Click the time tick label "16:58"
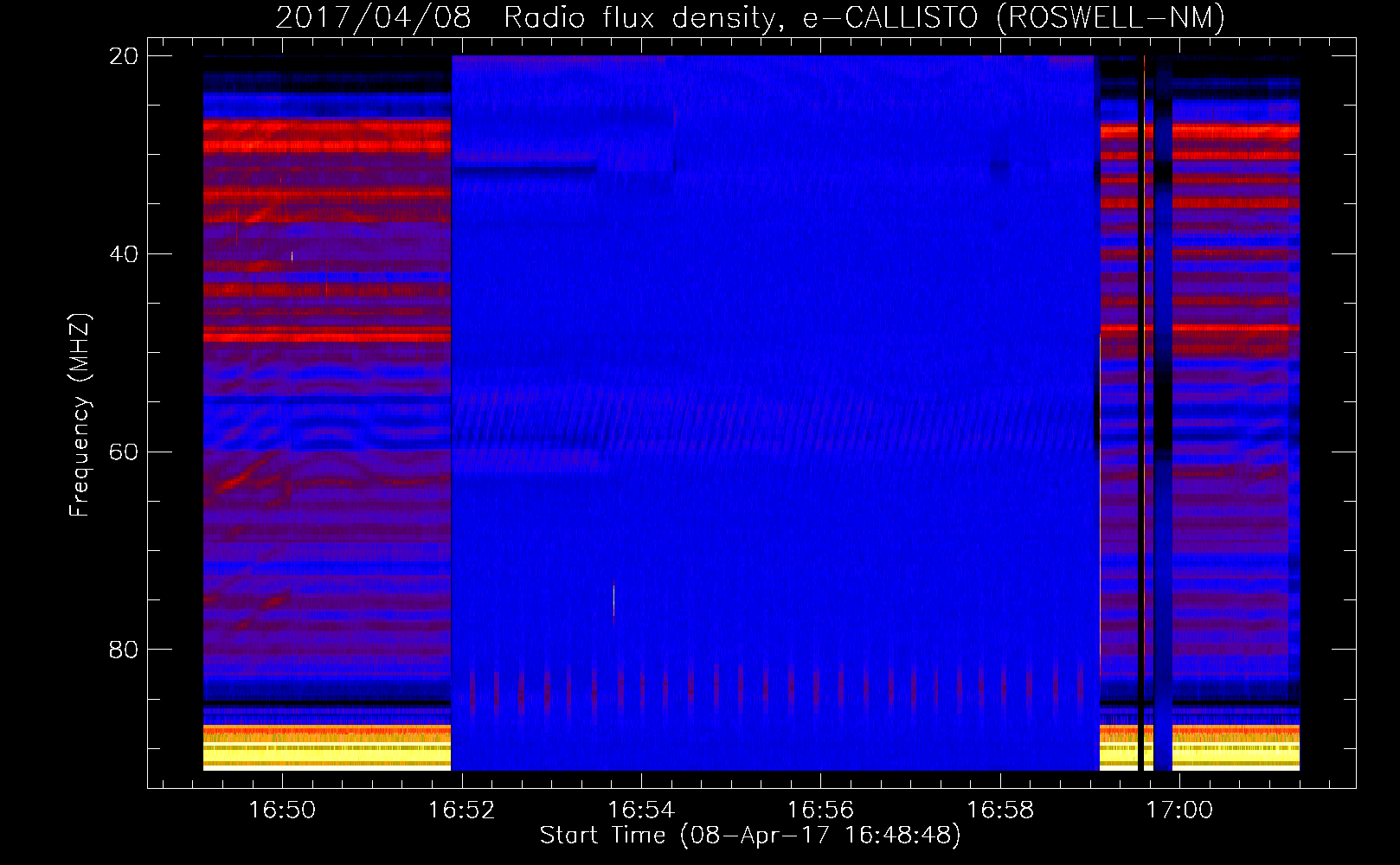1400x865 pixels. pyautogui.click(x=1000, y=811)
